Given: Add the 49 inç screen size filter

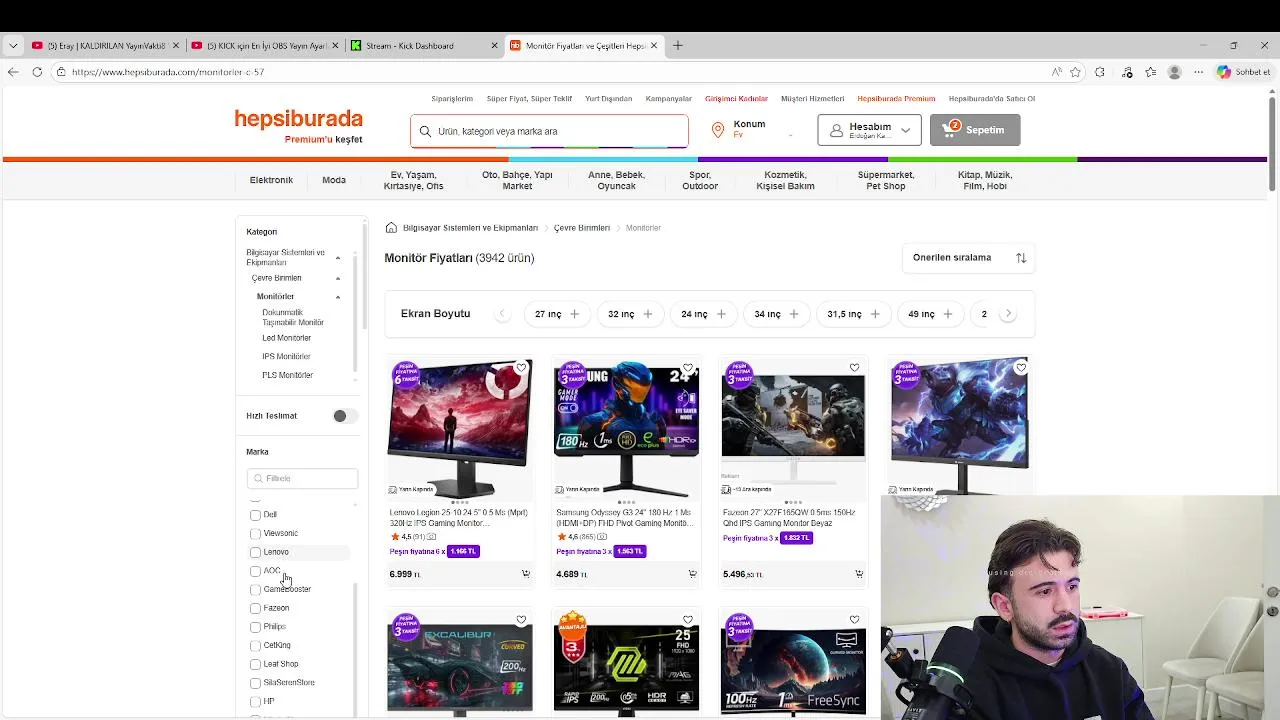Looking at the screenshot, I should 930,314.
